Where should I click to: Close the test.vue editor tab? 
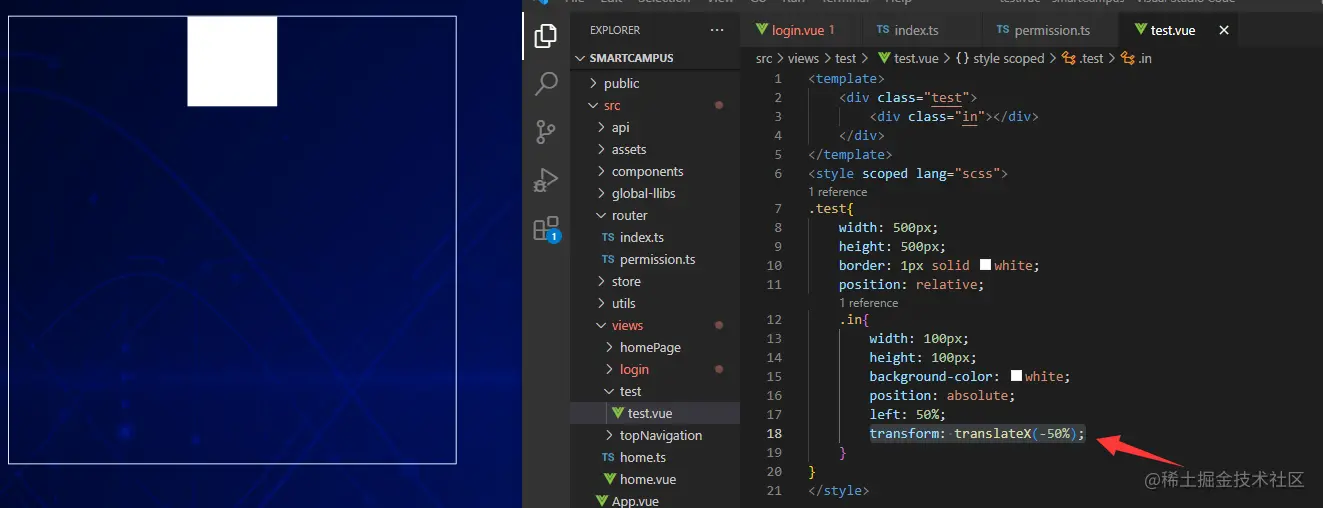[1223, 30]
